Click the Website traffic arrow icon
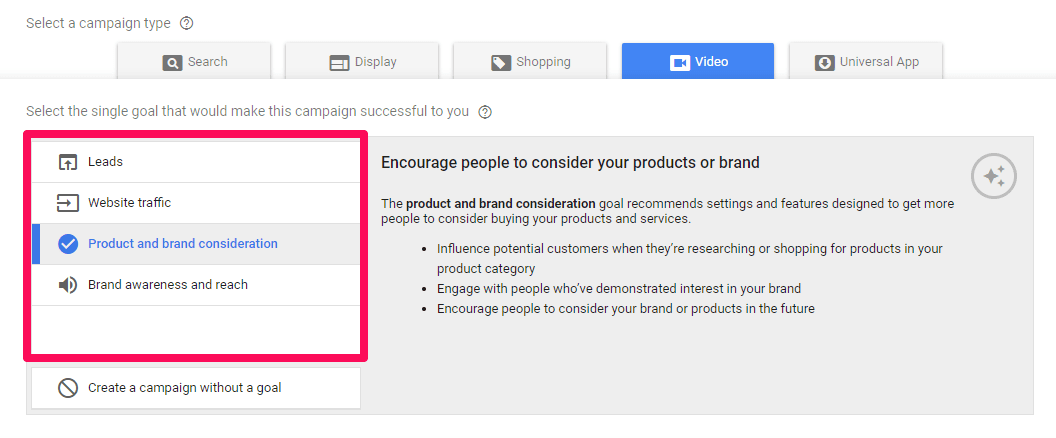Image resolution: width=1056 pixels, height=438 pixels. coord(68,203)
